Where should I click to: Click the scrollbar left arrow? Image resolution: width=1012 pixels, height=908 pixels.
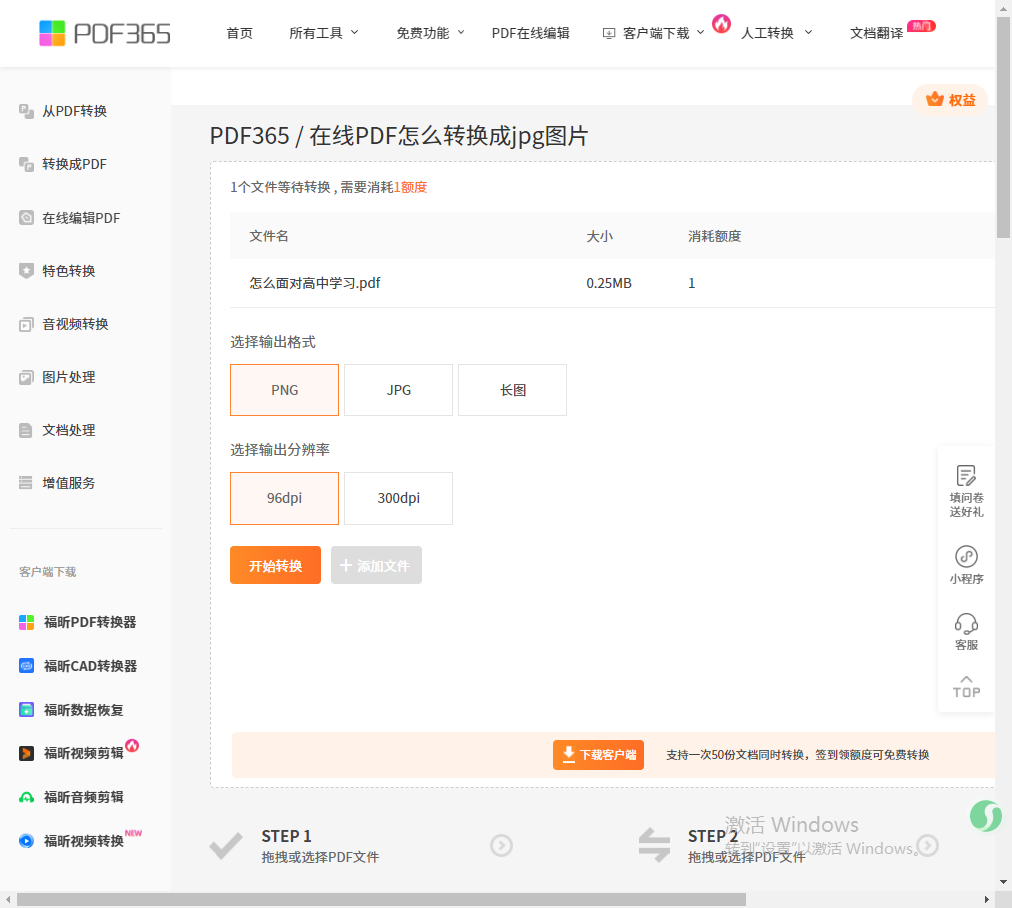[8, 900]
